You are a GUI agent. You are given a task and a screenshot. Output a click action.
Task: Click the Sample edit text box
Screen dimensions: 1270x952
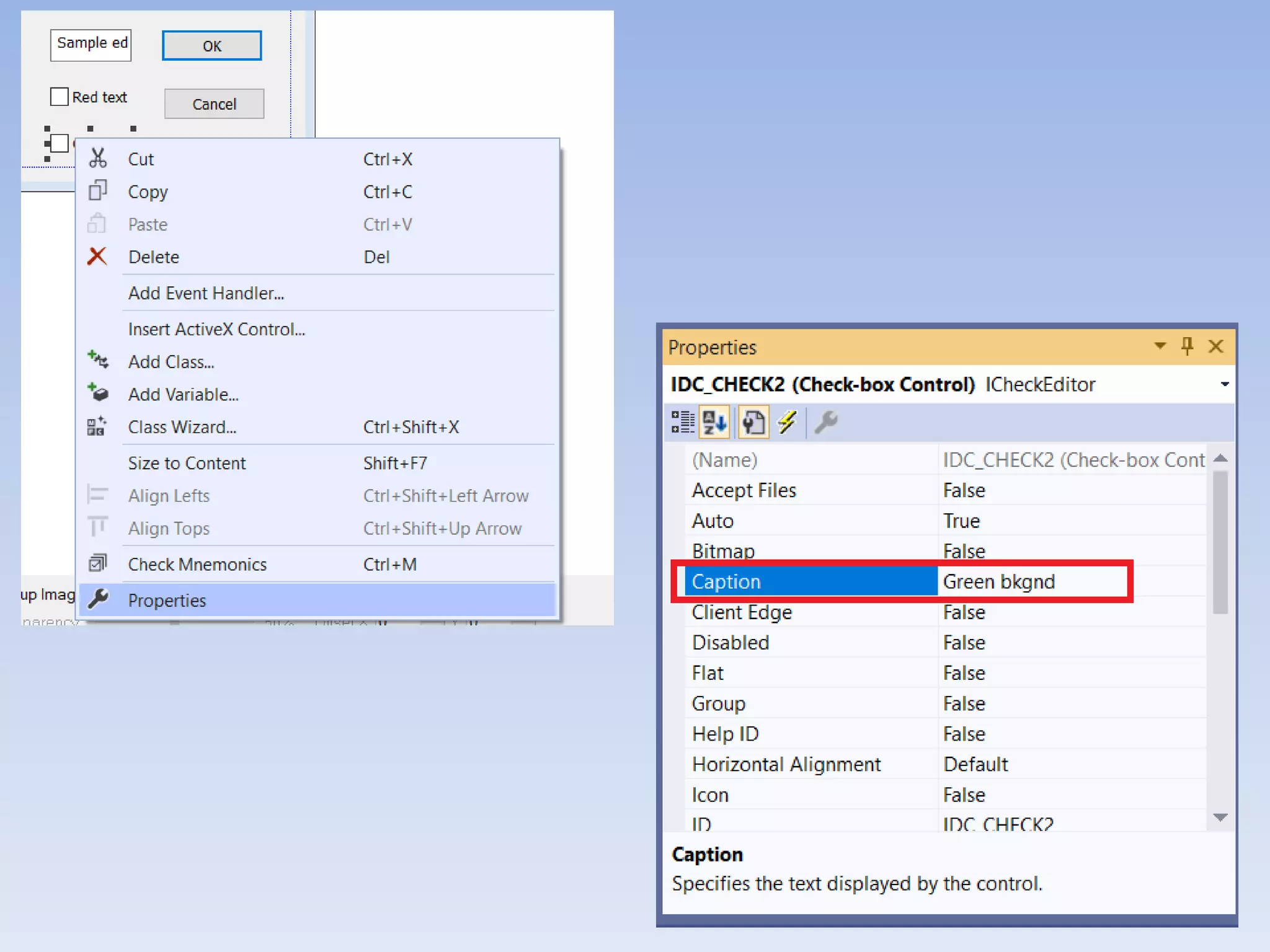pyautogui.click(x=91, y=45)
